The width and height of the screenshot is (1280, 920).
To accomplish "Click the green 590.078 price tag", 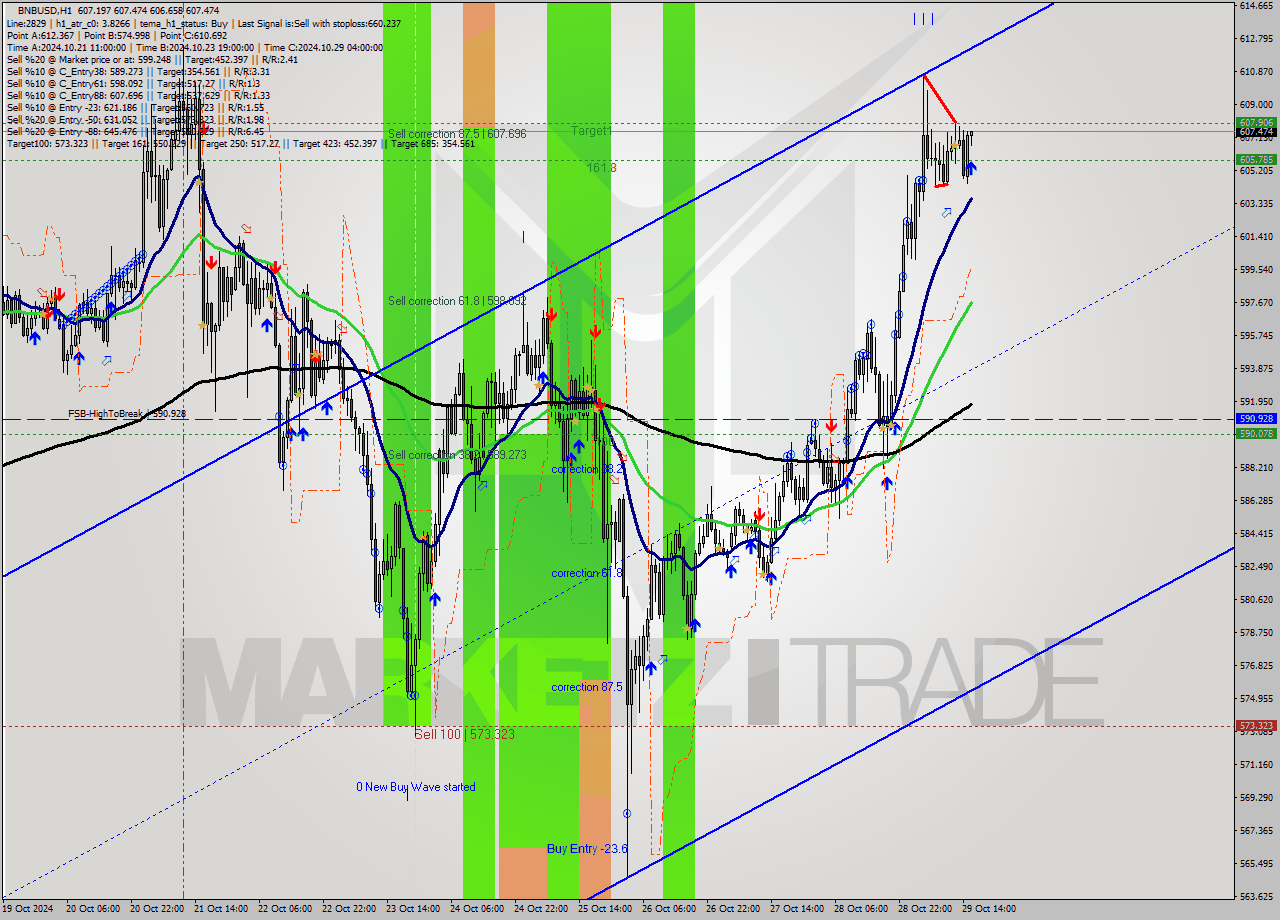I will [x=1256, y=433].
